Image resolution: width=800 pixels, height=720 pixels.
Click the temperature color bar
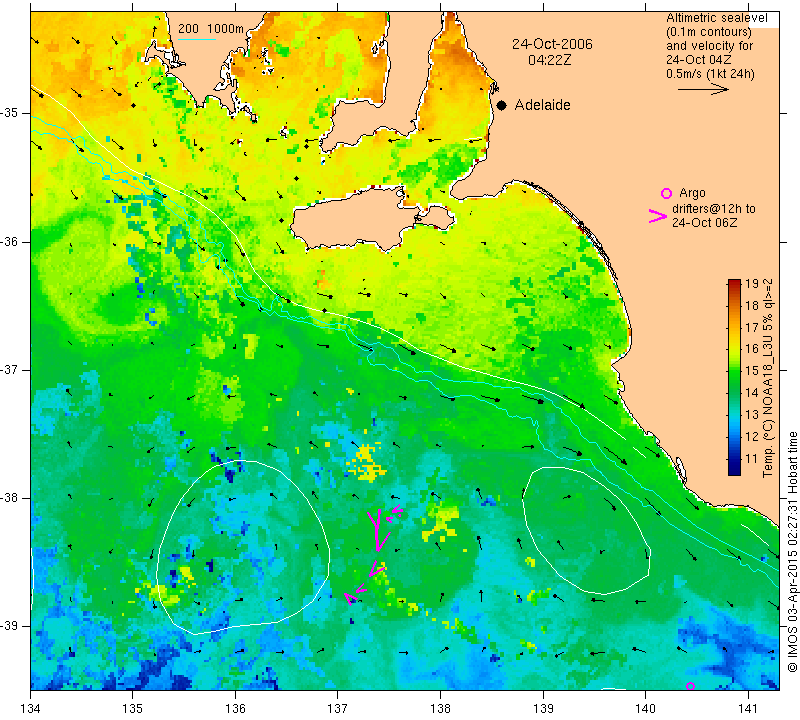(x=734, y=377)
